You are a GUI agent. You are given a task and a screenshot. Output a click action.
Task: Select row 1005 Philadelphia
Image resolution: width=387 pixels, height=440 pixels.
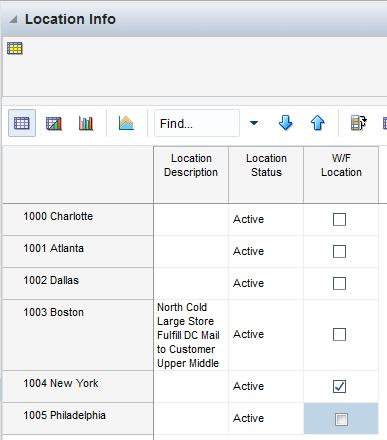[x=78, y=419]
